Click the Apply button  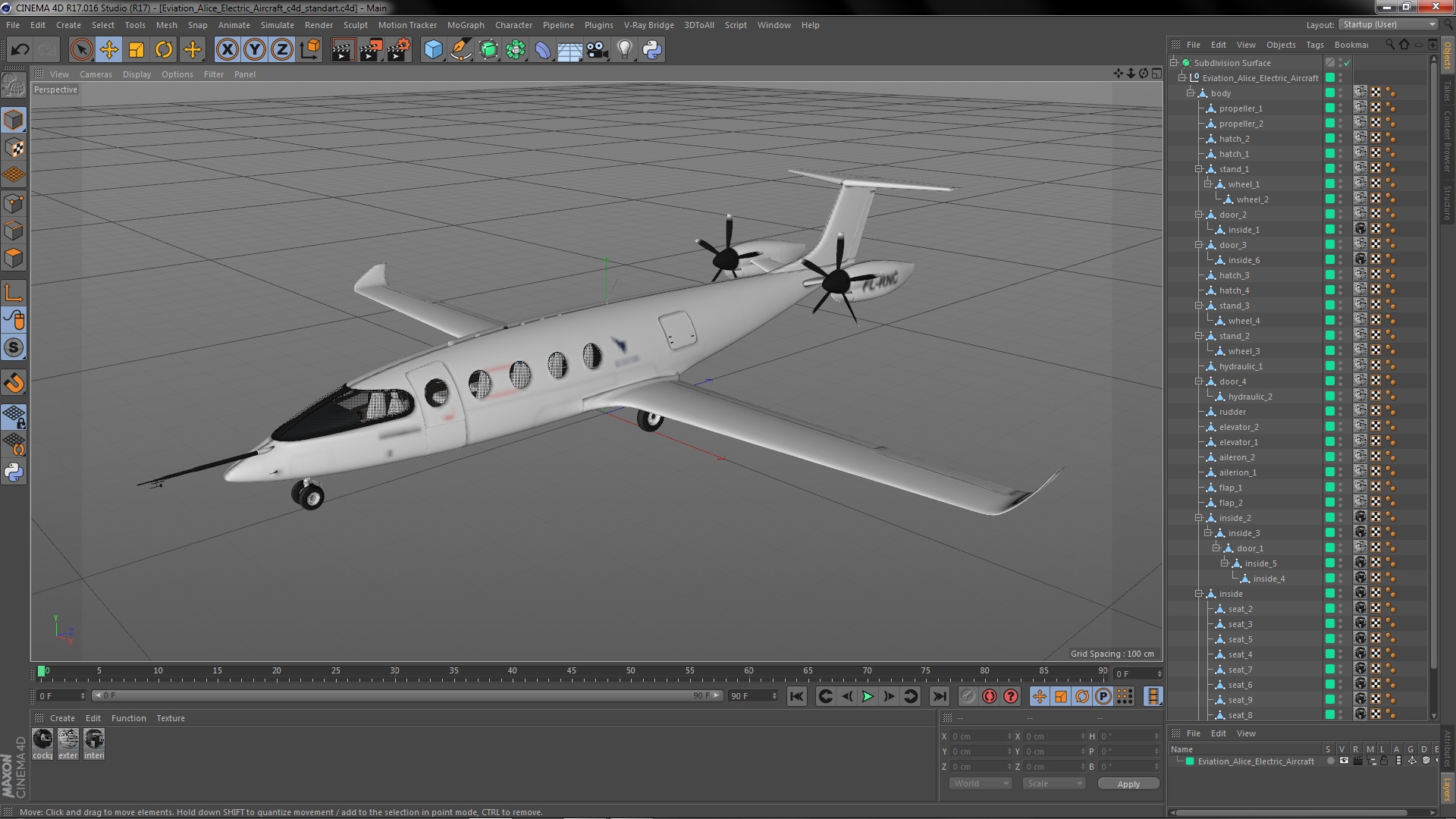point(1128,784)
